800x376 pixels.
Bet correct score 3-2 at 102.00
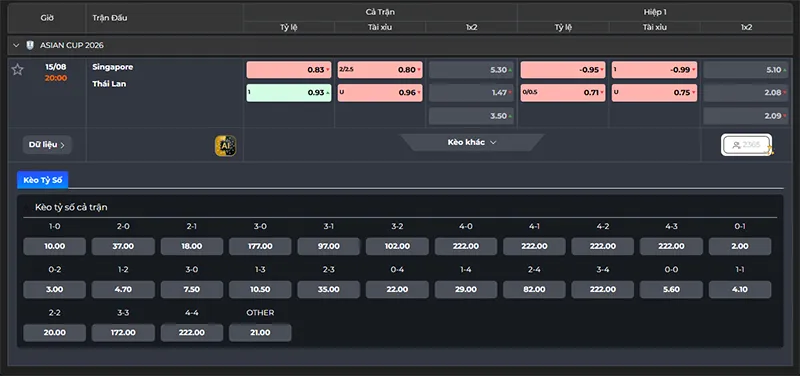(397, 246)
